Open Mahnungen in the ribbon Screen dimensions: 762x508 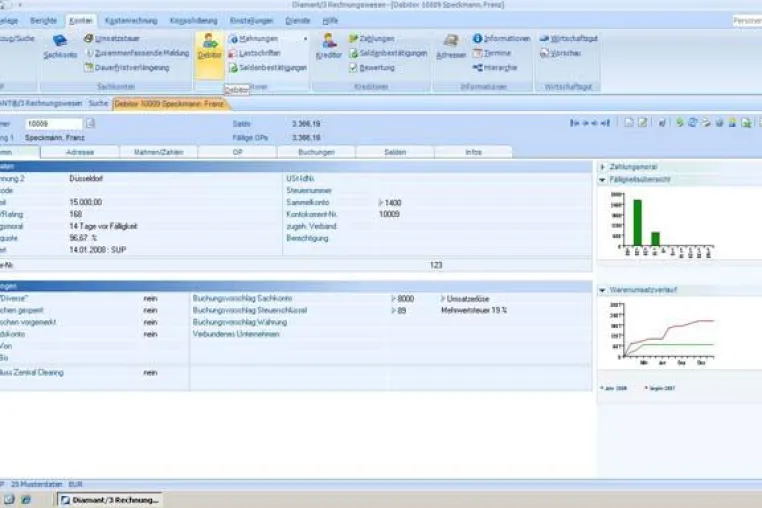pos(253,38)
